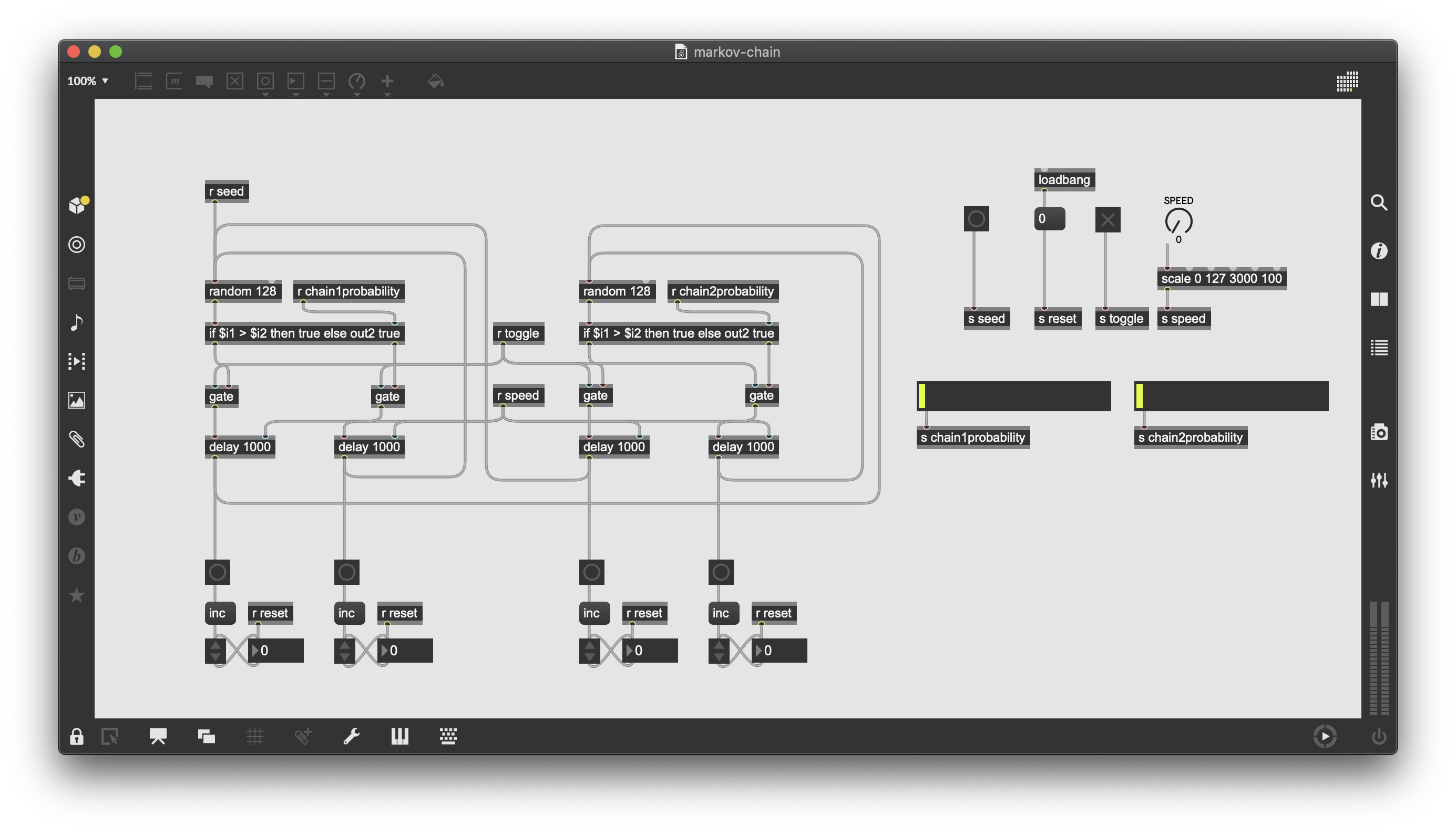Add a comment from toolbar
1456x832 pixels.
click(x=204, y=81)
